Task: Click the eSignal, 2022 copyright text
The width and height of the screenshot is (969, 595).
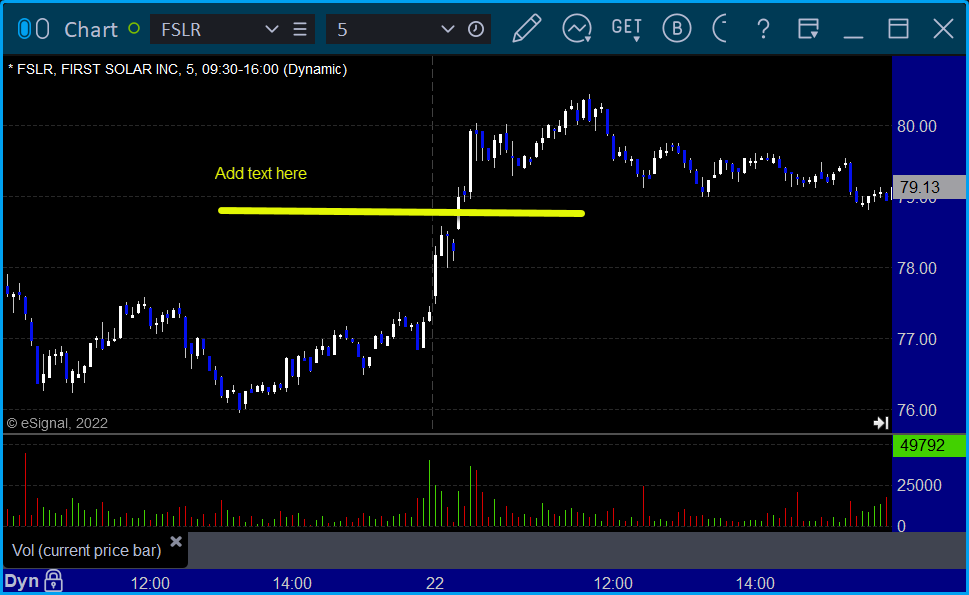Action: point(57,423)
